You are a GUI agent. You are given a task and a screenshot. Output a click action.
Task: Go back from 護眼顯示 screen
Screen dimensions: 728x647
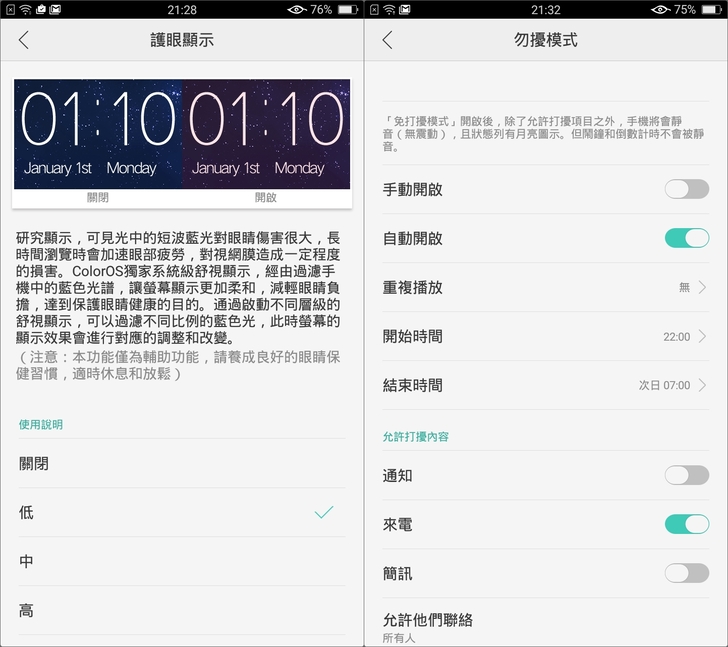(24, 40)
